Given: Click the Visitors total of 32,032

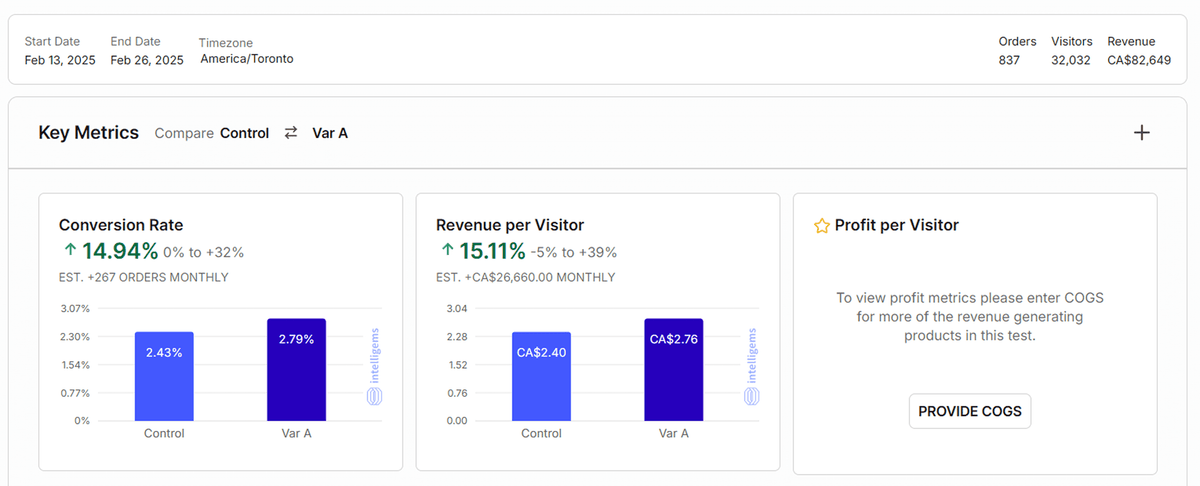Looking at the screenshot, I should pyautogui.click(x=1071, y=60).
